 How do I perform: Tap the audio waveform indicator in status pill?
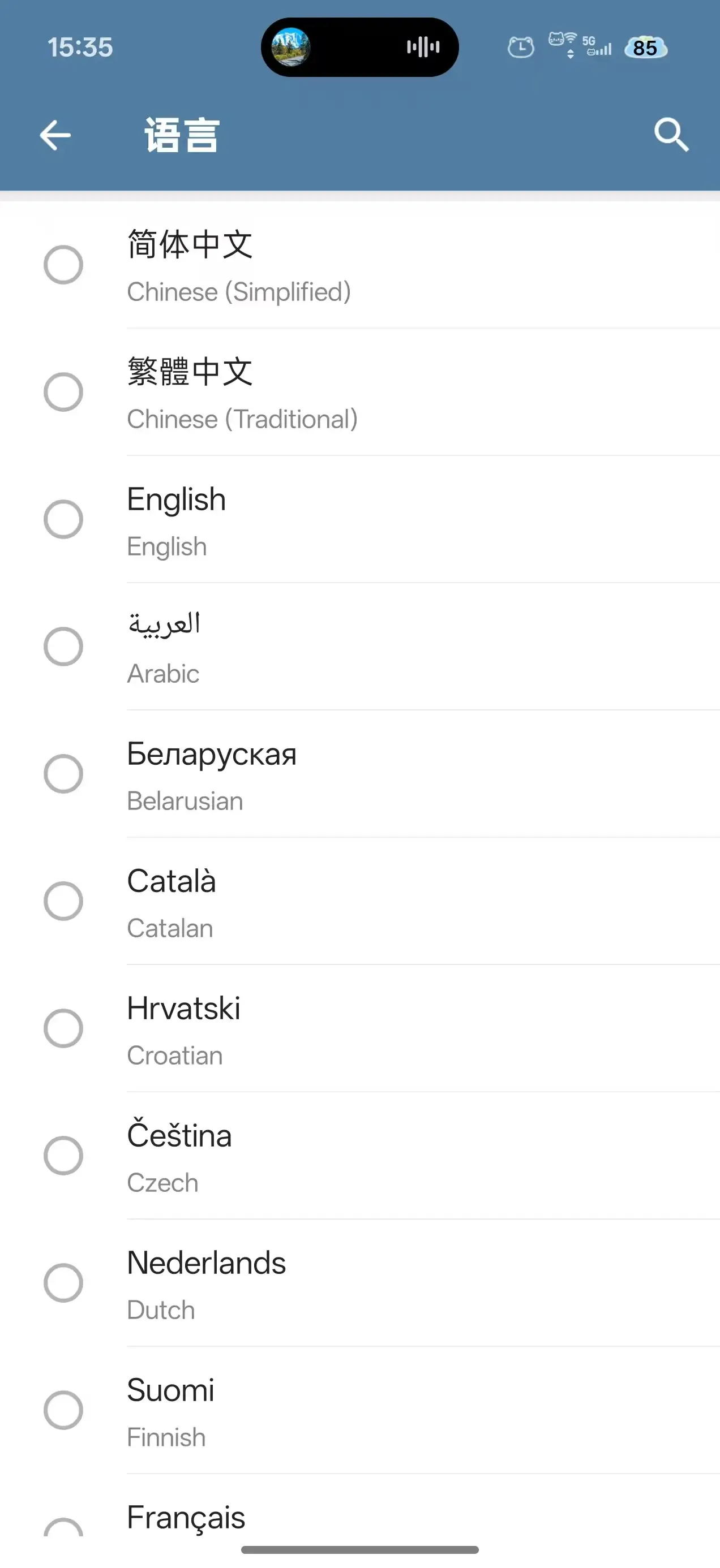(423, 47)
